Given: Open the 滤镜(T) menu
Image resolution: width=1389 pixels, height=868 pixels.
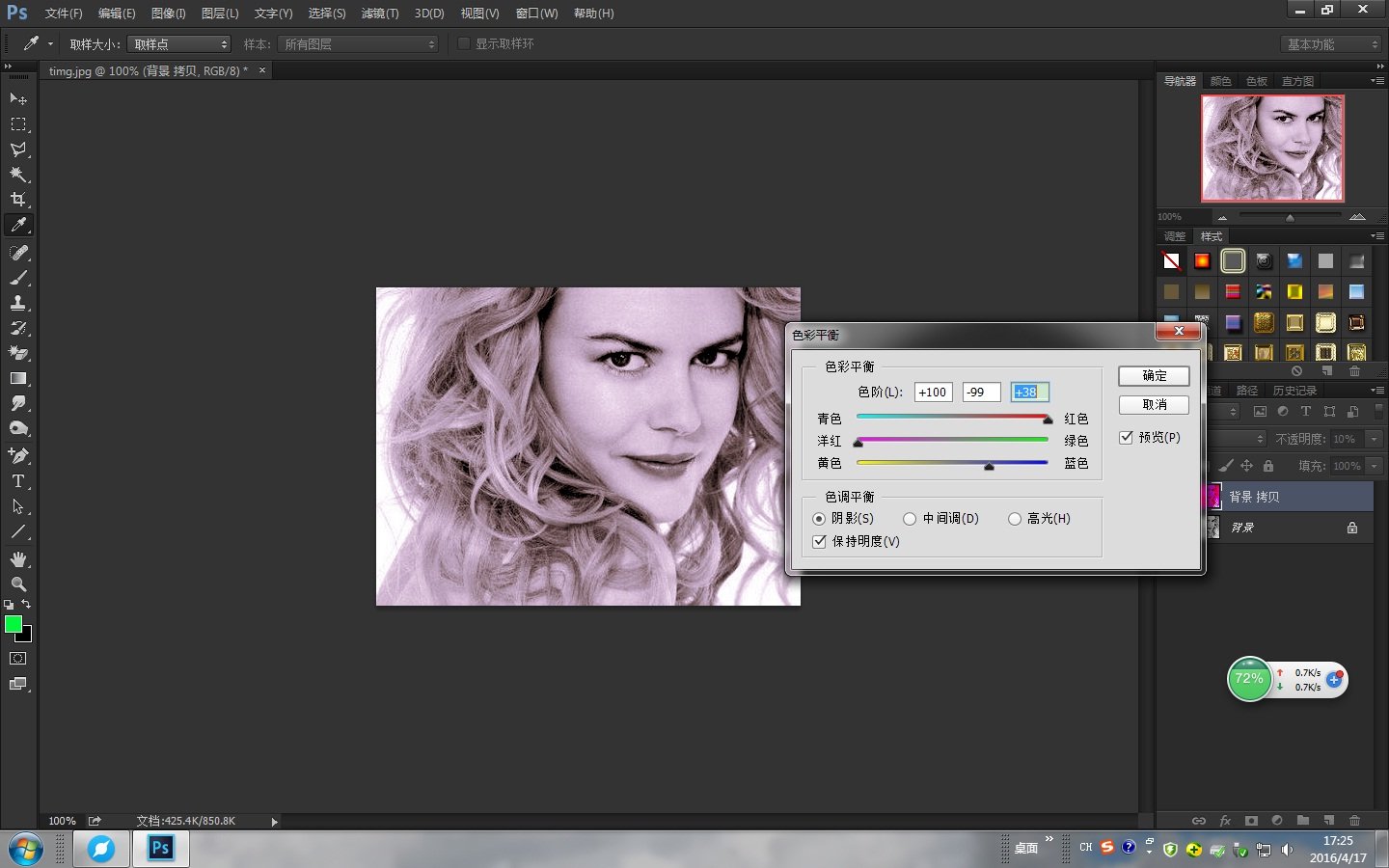Looking at the screenshot, I should (380, 13).
